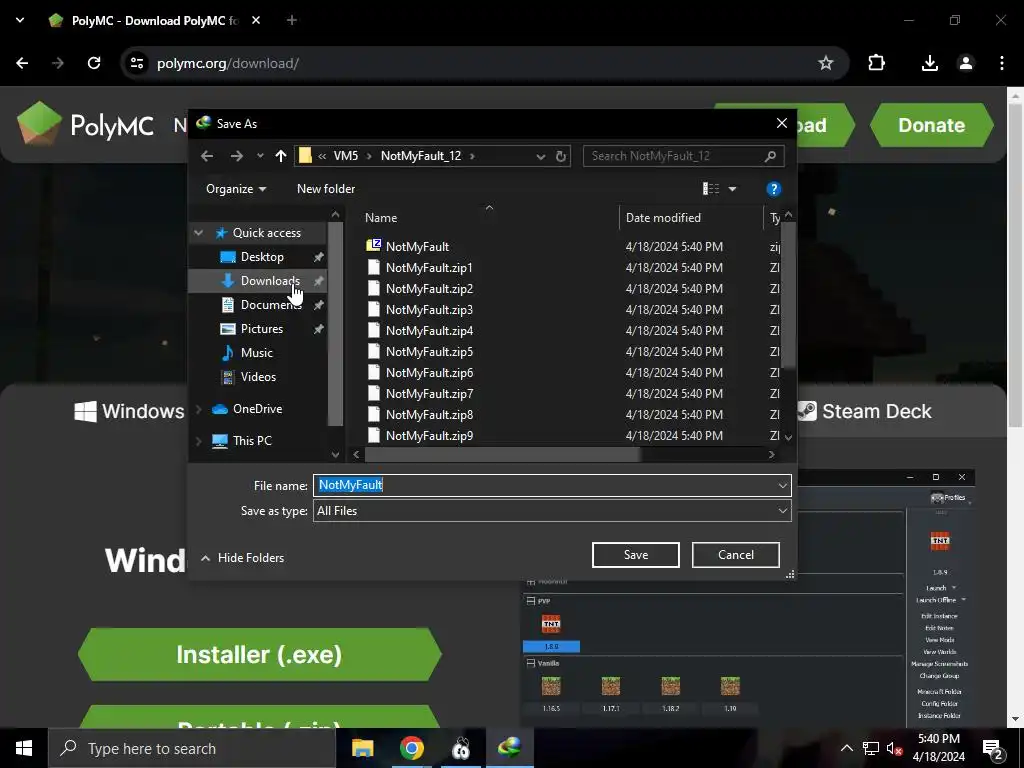Viewport: 1024px width, 768px height.
Task: Click VM5 in the address breadcrumb
Action: tap(345, 156)
